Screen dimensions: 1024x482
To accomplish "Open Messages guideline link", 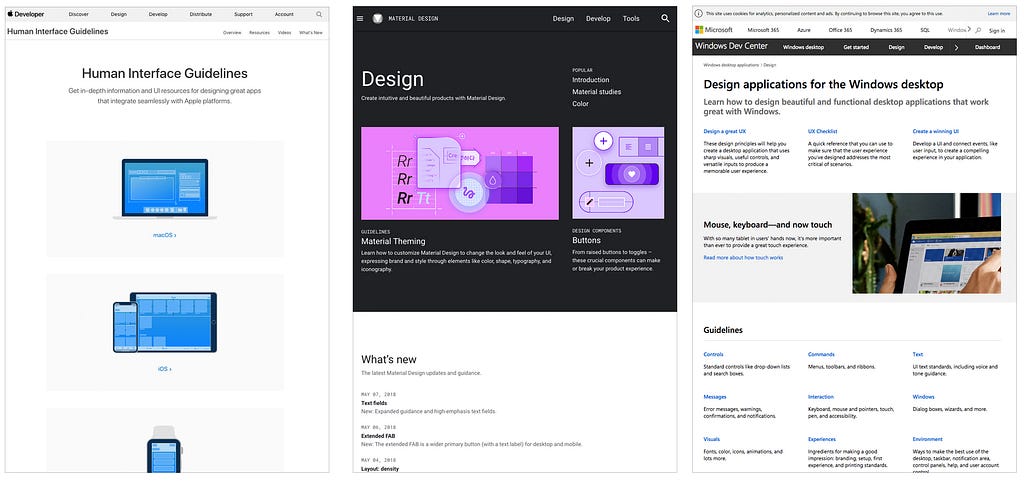I will click(x=714, y=397).
